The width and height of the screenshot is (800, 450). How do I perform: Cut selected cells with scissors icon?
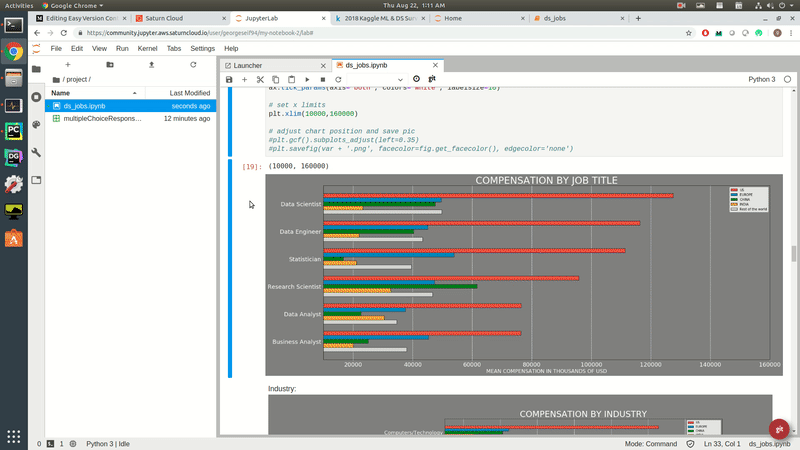[260, 80]
